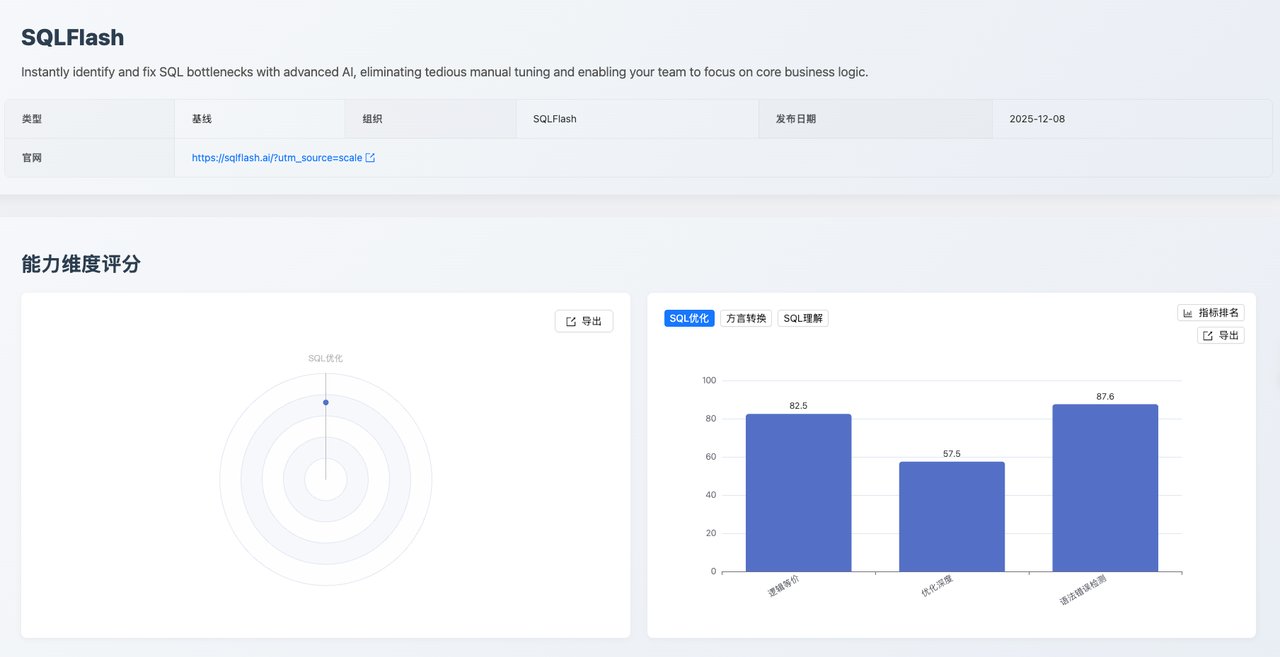Click the bar-chart icon for 指标排名
Screen dimensions: 1280x657
pyautogui.click(x=1188, y=313)
